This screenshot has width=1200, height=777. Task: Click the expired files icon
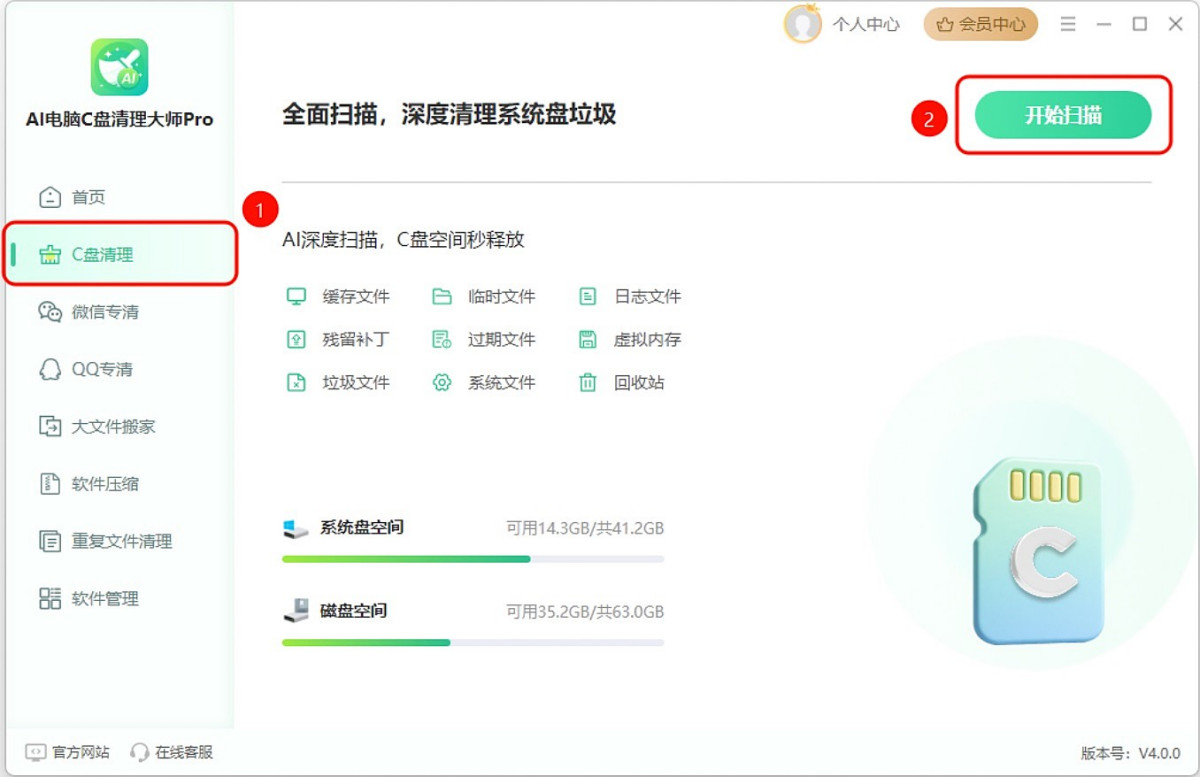442,339
